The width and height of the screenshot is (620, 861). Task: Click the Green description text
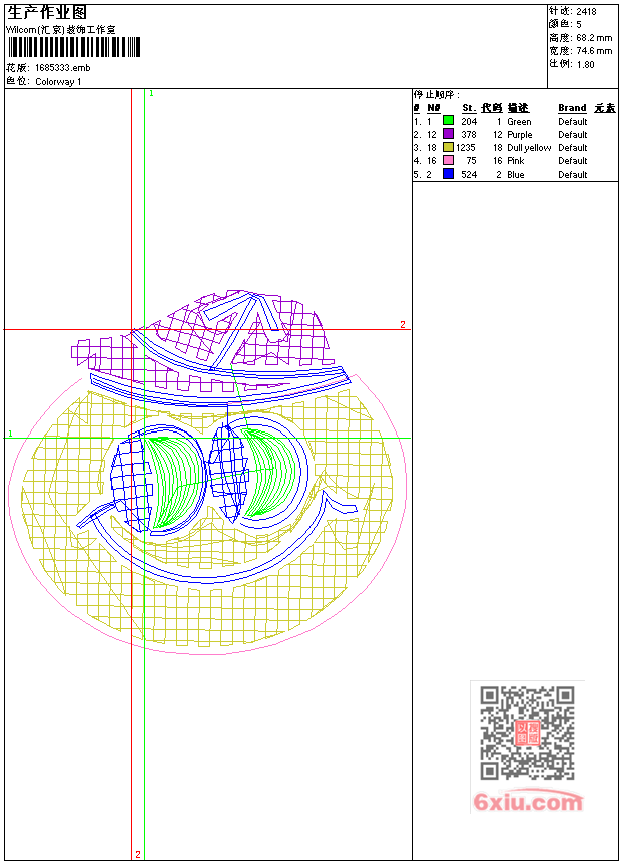click(x=519, y=121)
